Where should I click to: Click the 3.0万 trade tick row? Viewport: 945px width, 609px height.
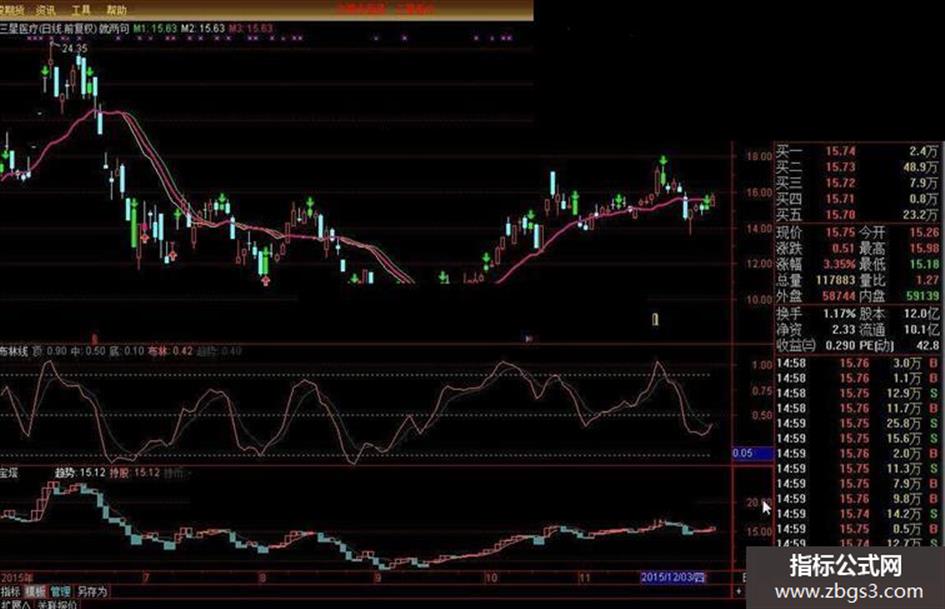pos(857,363)
